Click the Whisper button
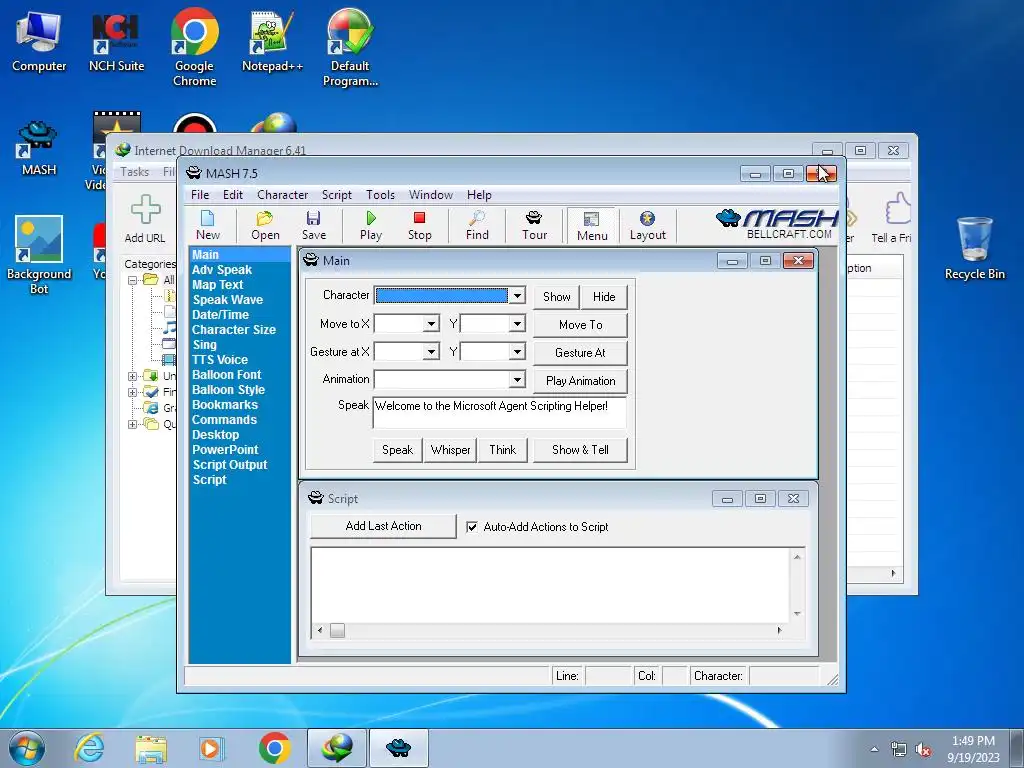The image size is (1024, 768). 450,450
